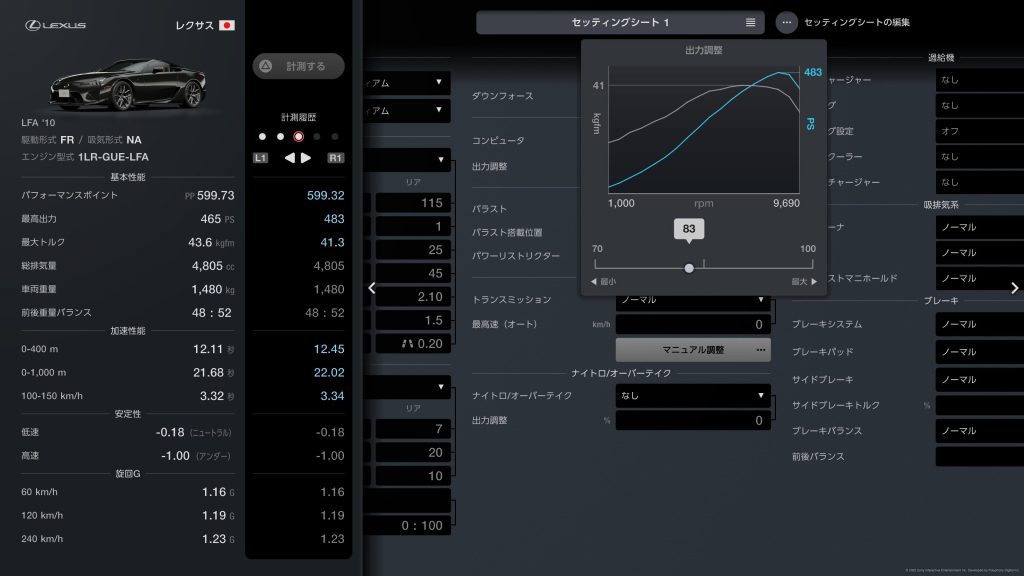Click the ダウンフォース menu label
1024x576 pixels.
[x=502, y=96]
